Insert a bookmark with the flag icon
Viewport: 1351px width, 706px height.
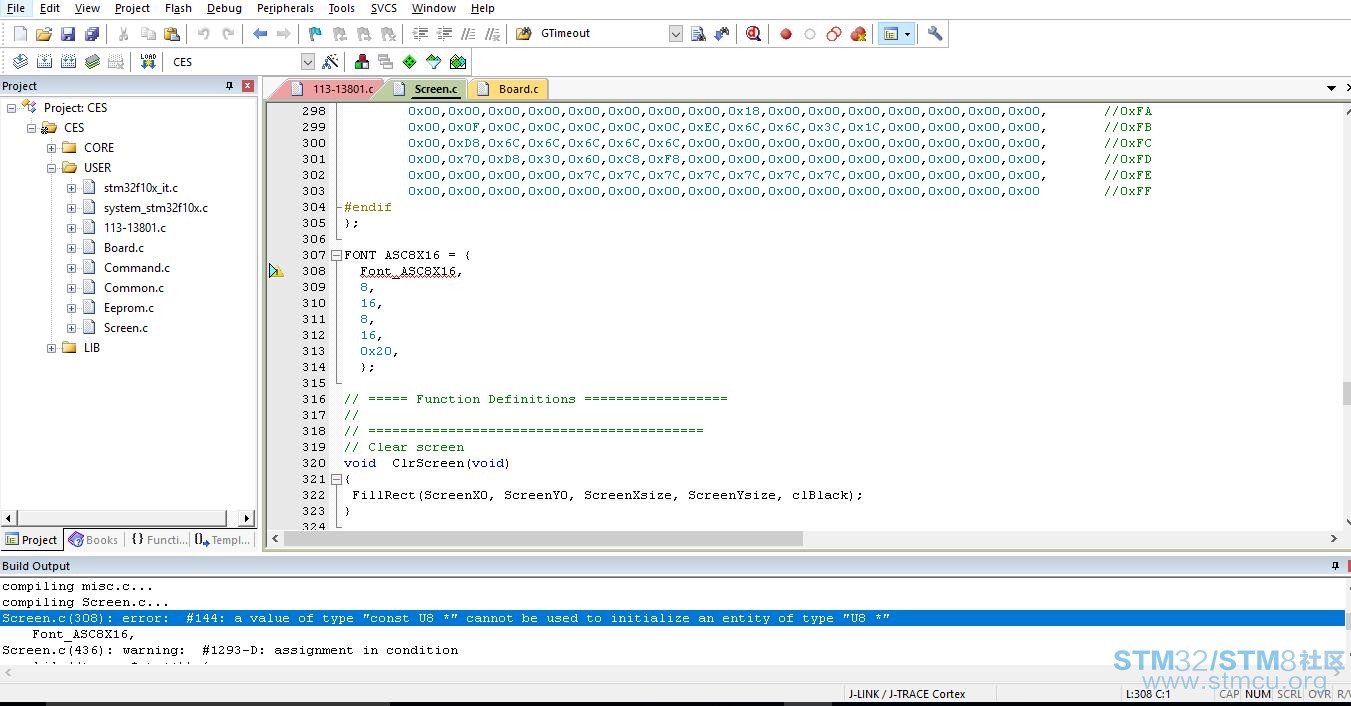pos(315,34)
